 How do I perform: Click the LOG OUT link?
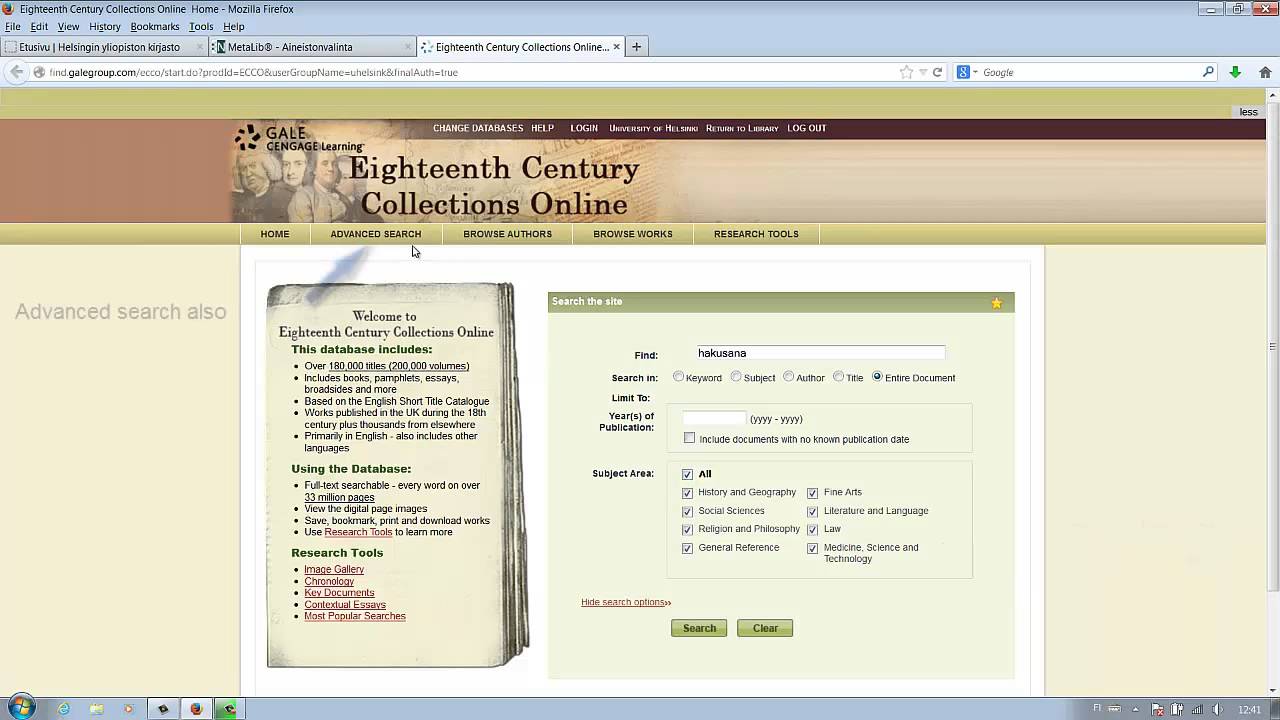point(807,128)
